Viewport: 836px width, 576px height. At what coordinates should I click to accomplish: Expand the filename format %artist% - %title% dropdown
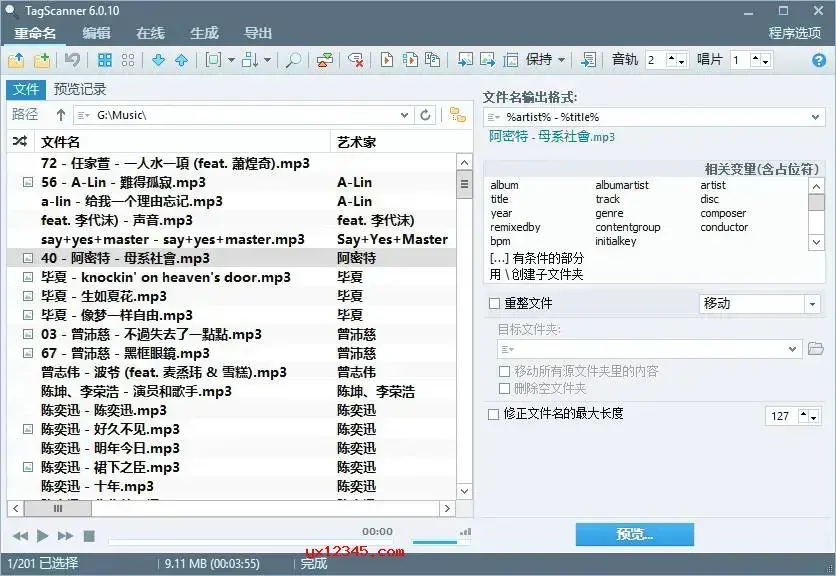click(815, 117)
